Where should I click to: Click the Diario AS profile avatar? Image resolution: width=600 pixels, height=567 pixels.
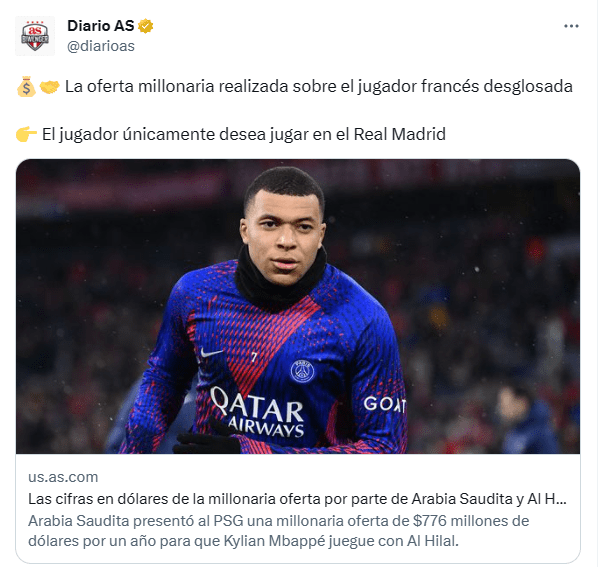click(x=35, y=36)
